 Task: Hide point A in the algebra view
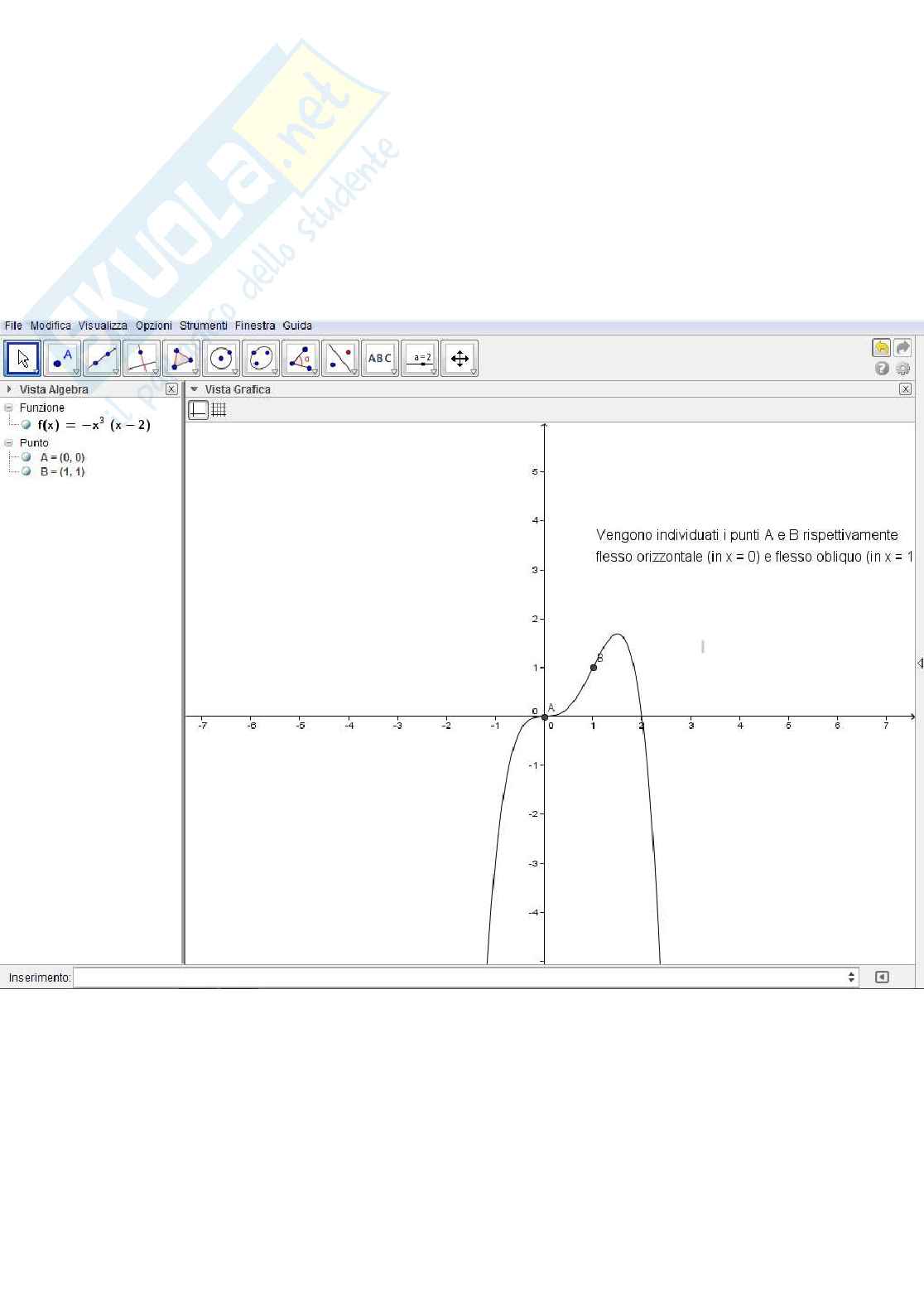click(x=26, y=457)
